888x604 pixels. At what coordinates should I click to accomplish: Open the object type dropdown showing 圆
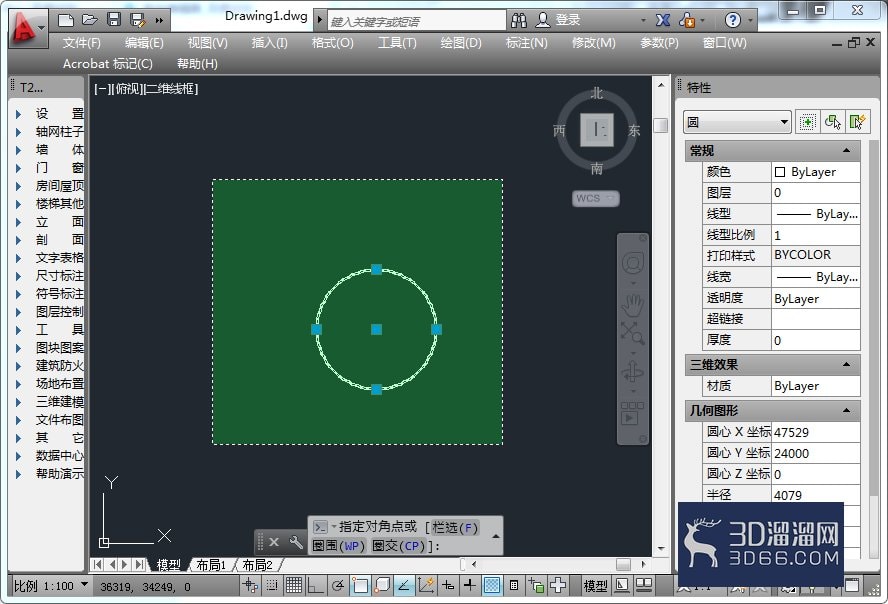click(x=737, y=122)
